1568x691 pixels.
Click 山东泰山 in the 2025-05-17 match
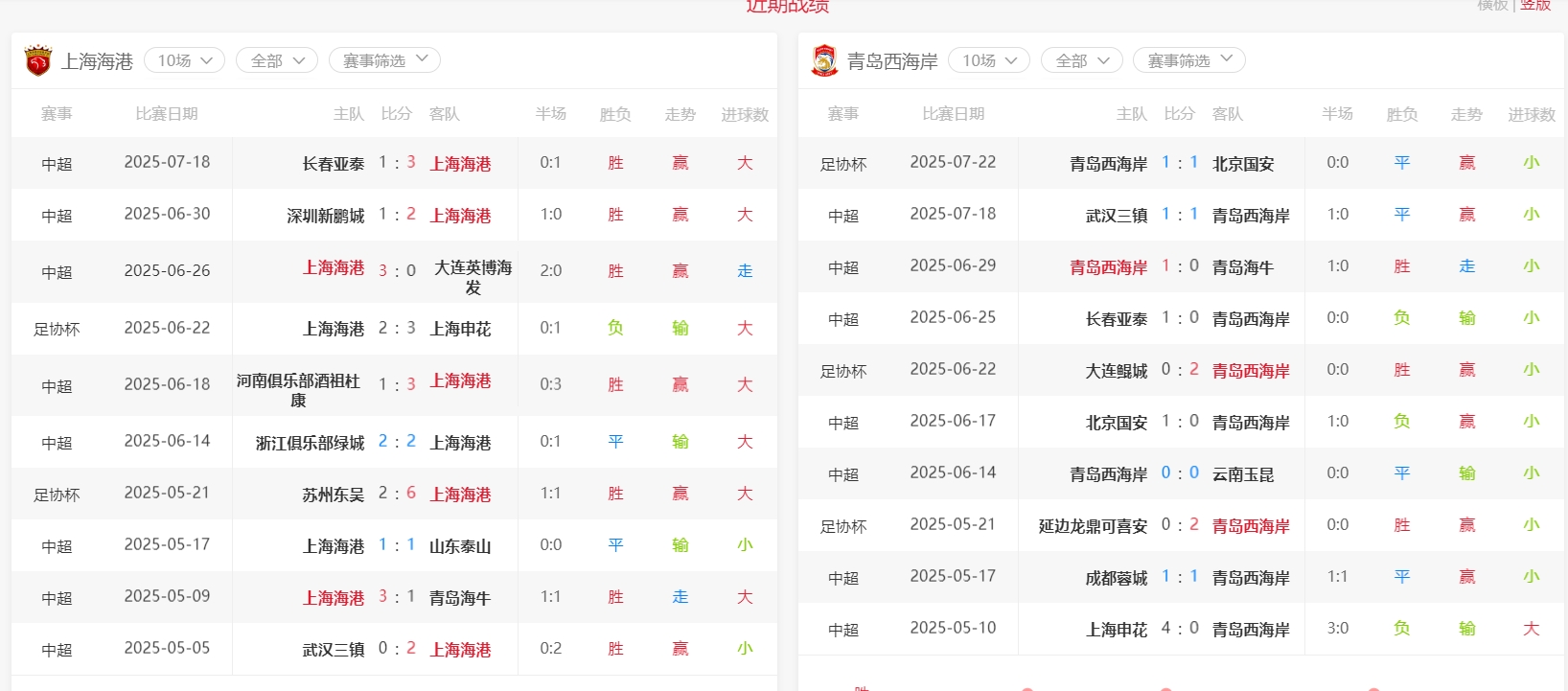click(460, 546)
